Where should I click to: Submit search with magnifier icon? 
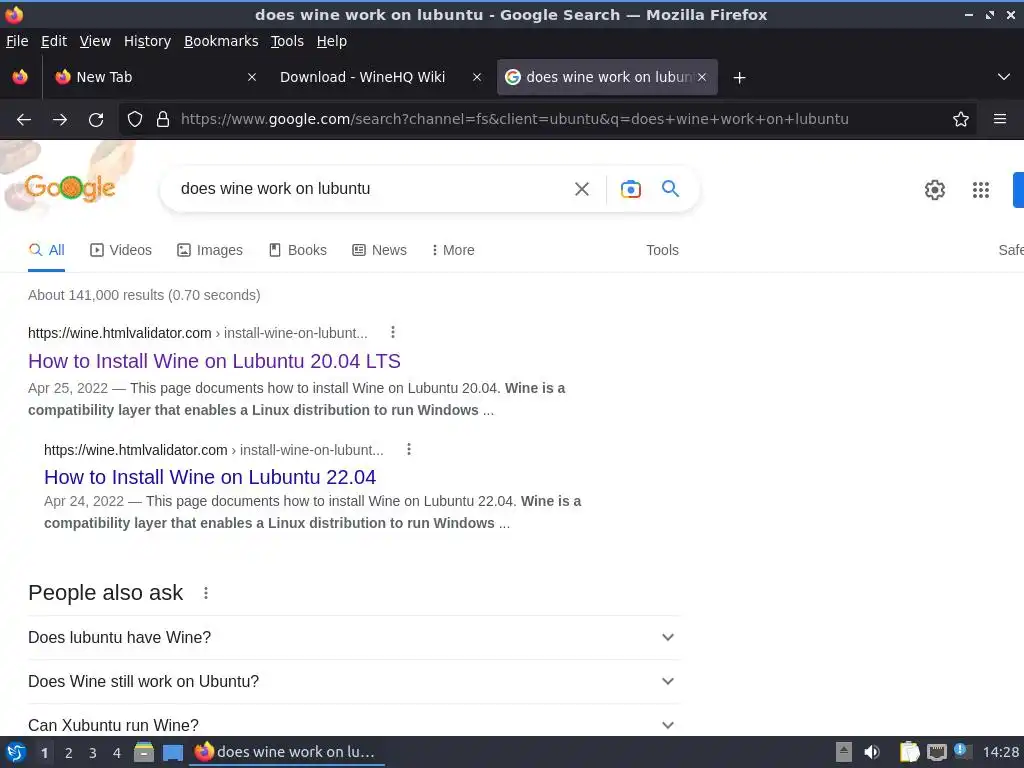tap(671, 189)
